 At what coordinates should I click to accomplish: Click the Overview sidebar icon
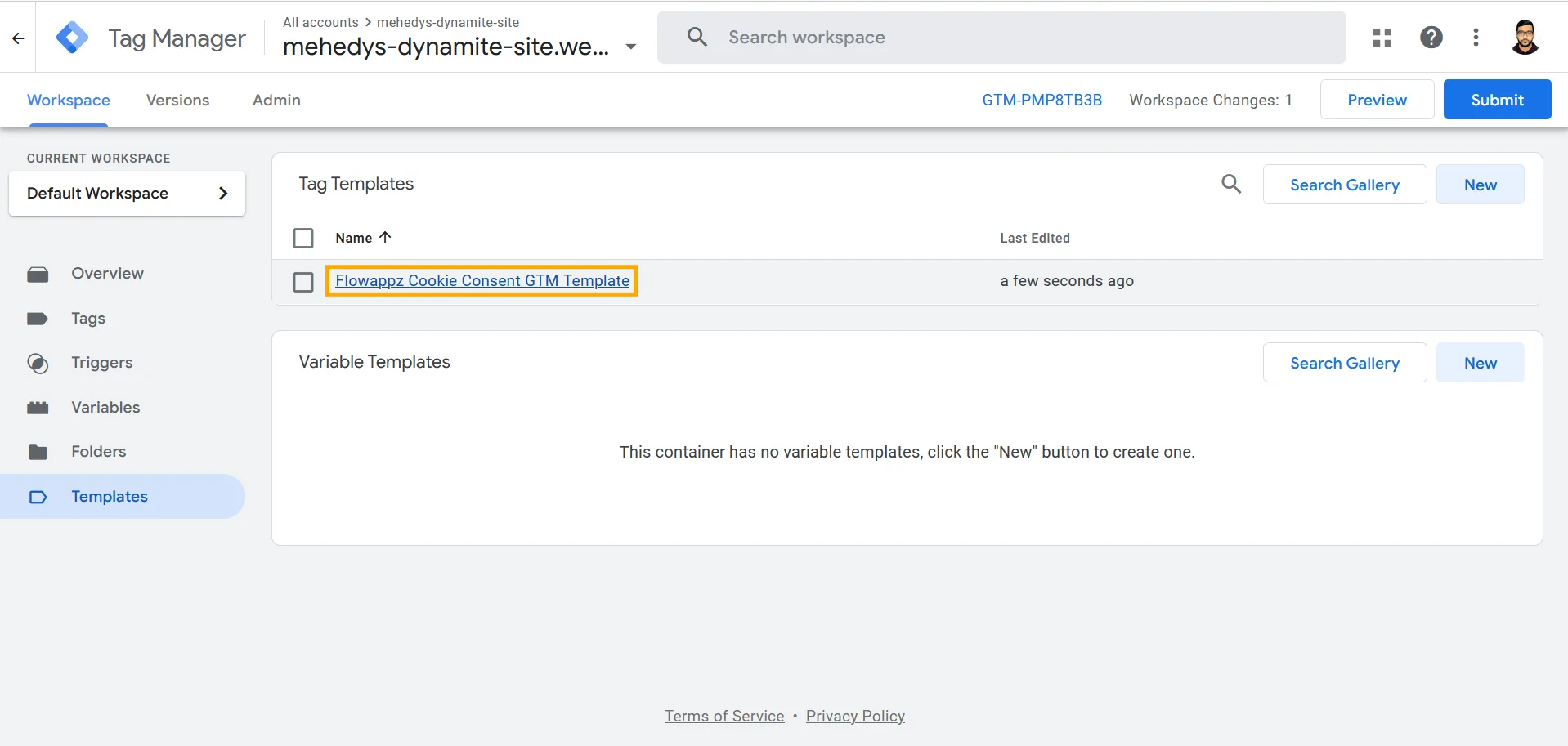coord(38,274)
